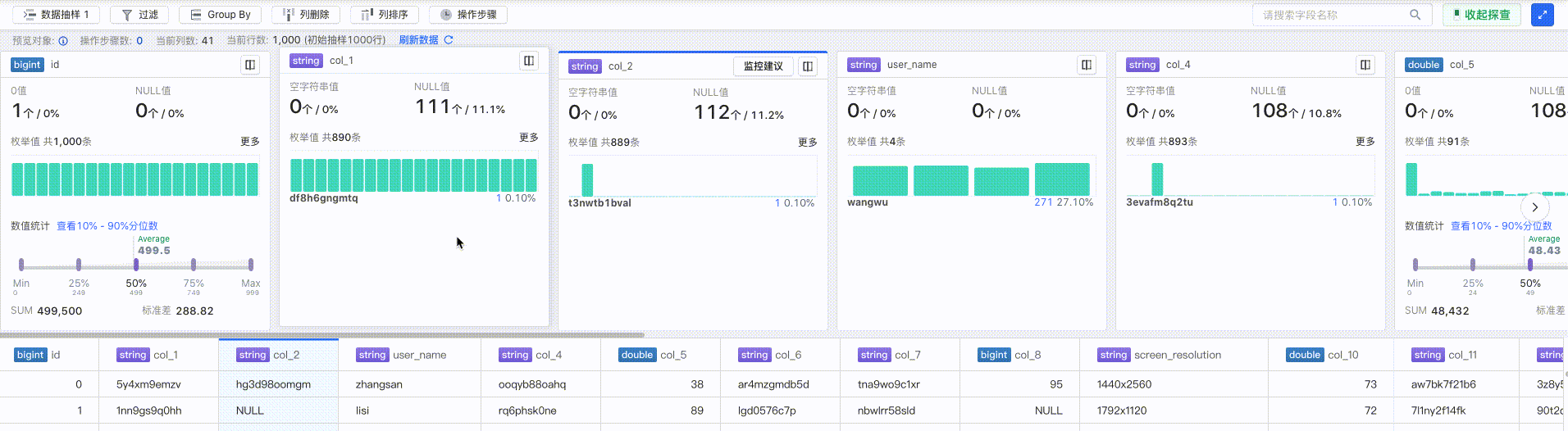This screenshot has height=431, width=1568.
Task: Click the column-layout icon on the col_1 card
Action: [529, 61]
